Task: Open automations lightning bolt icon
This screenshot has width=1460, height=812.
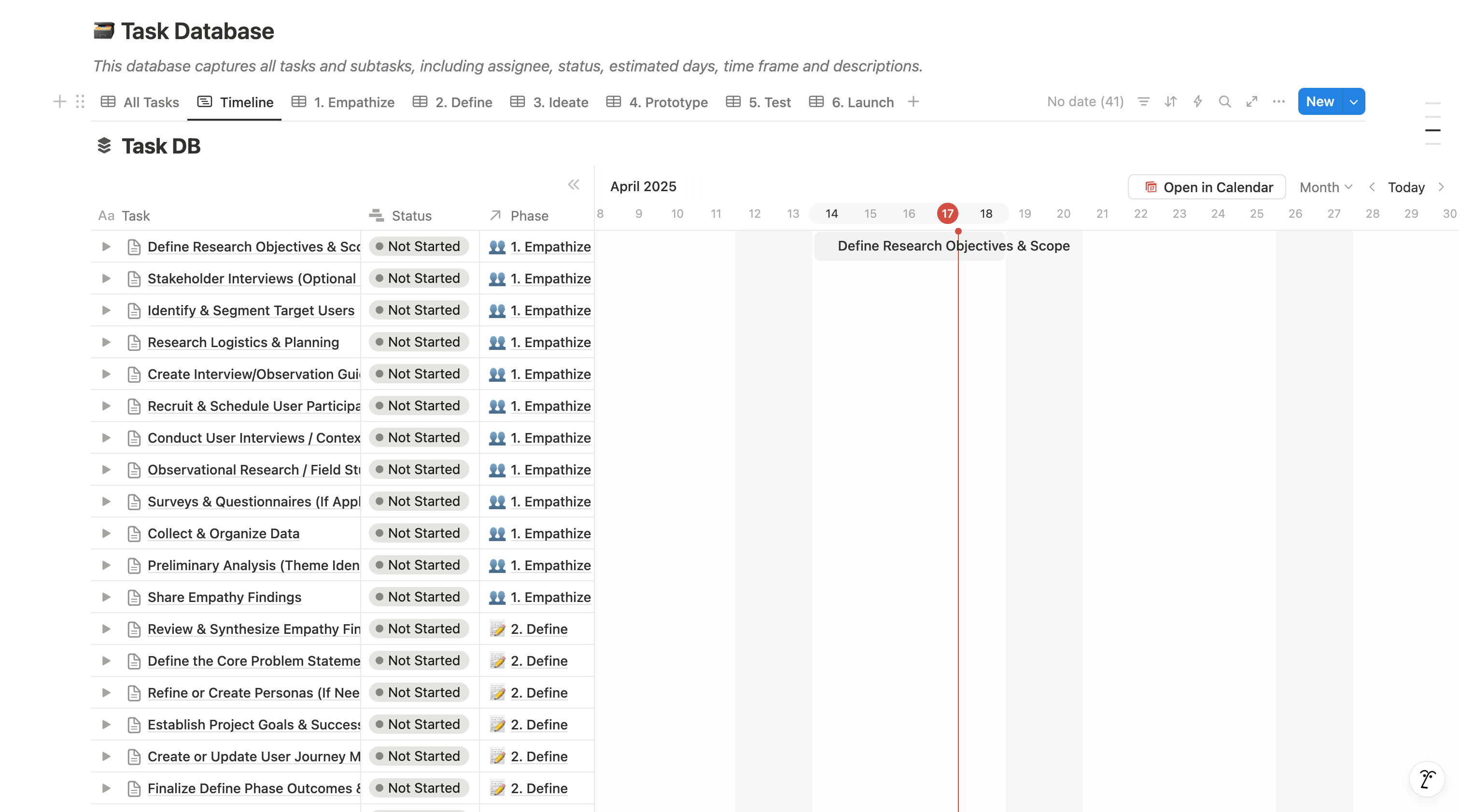Action: point(1197,102)
